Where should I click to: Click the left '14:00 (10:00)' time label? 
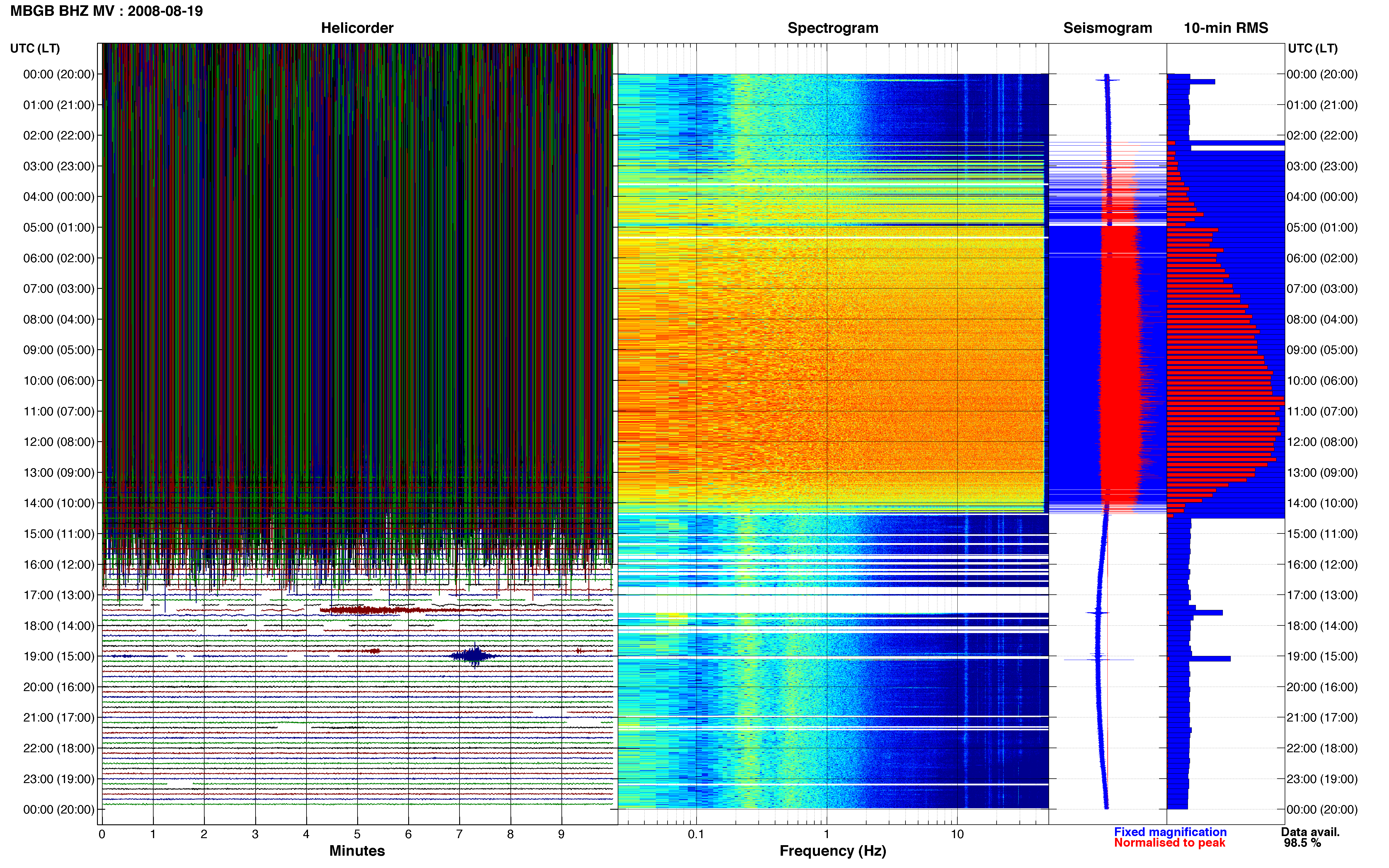click(59, 503)
